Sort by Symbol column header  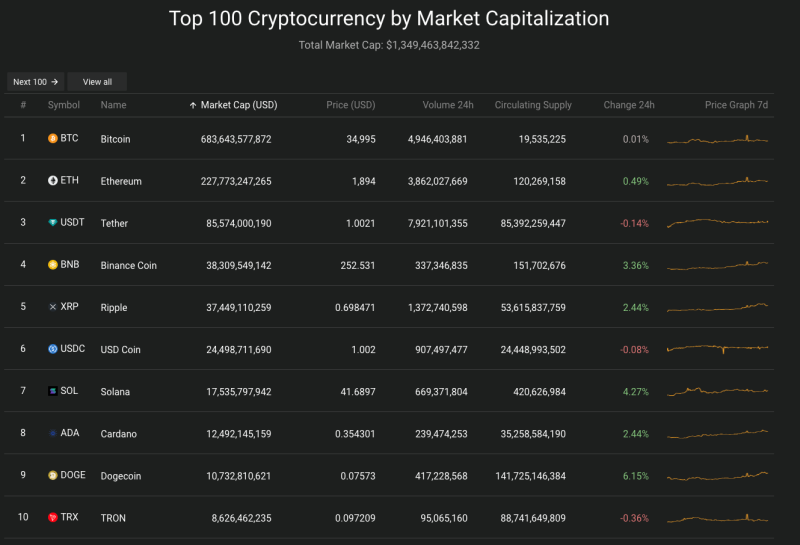point(64,105)
